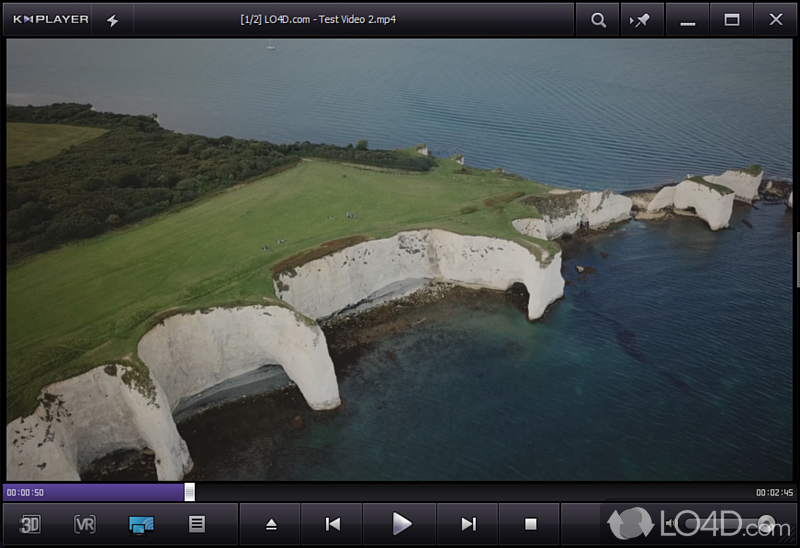Open the screen control box icon
This screenshot has height=548, width=800.
141,524
